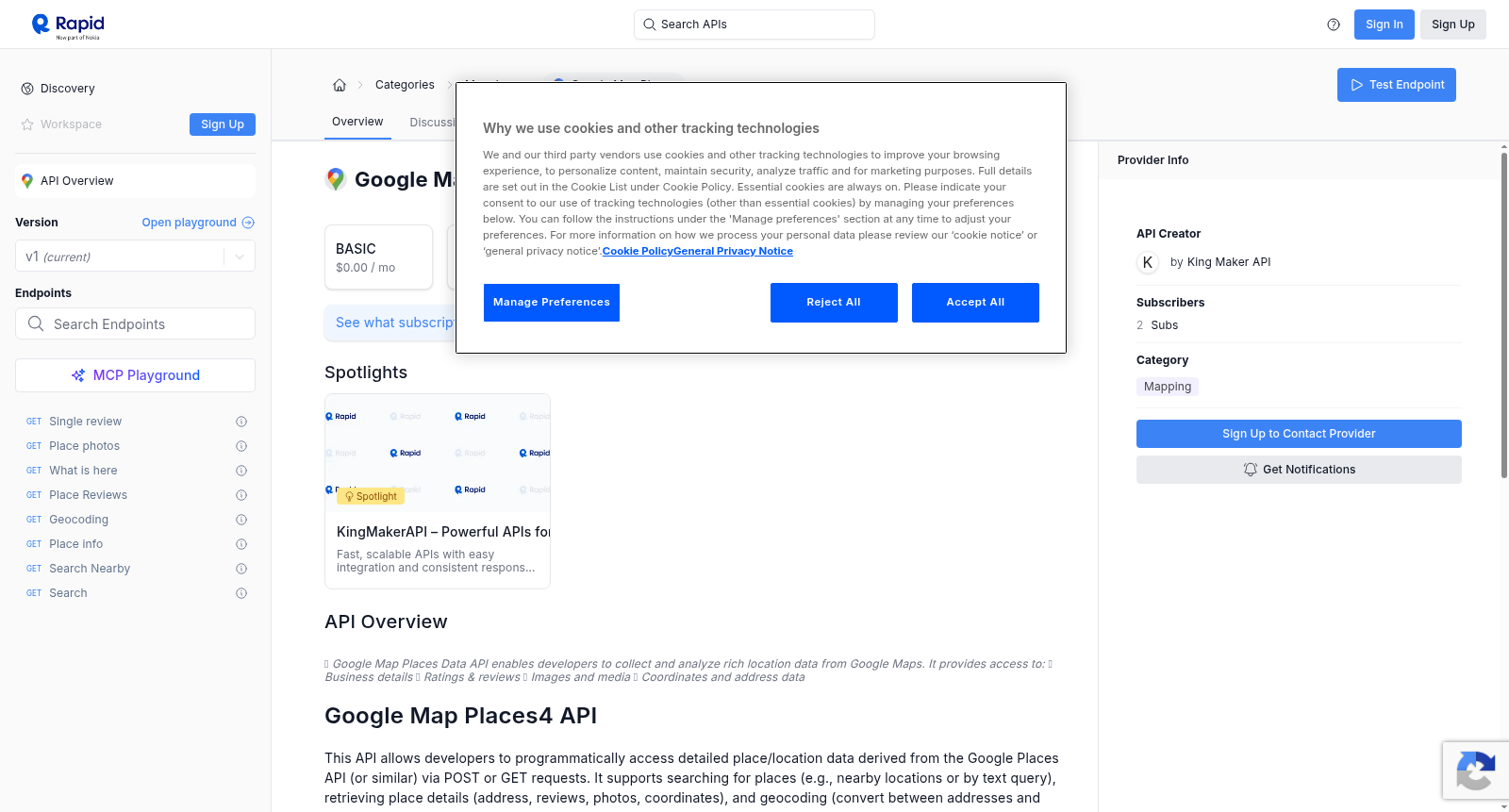
Task: Click King Maker API creator name
Action: (1229, 262)
